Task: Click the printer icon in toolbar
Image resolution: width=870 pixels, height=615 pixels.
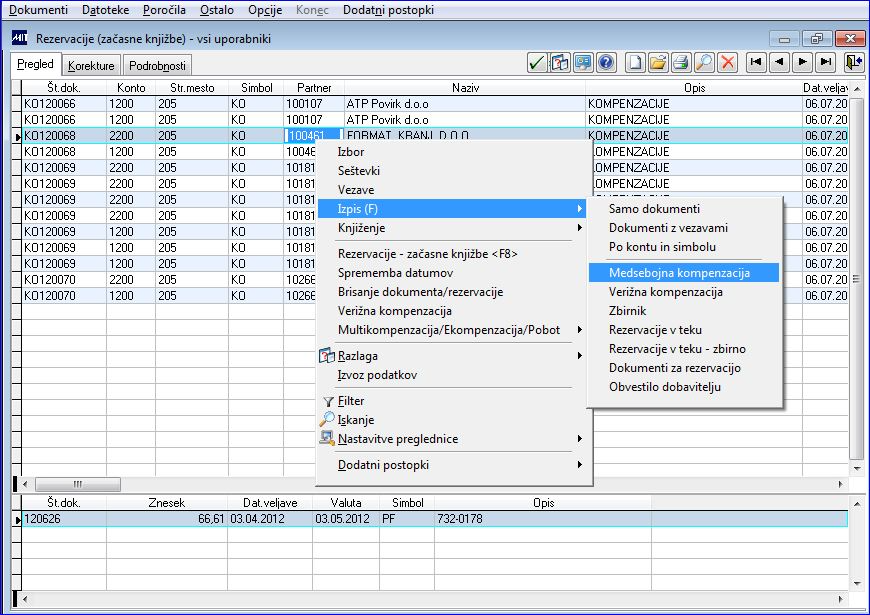Action: 681,63
